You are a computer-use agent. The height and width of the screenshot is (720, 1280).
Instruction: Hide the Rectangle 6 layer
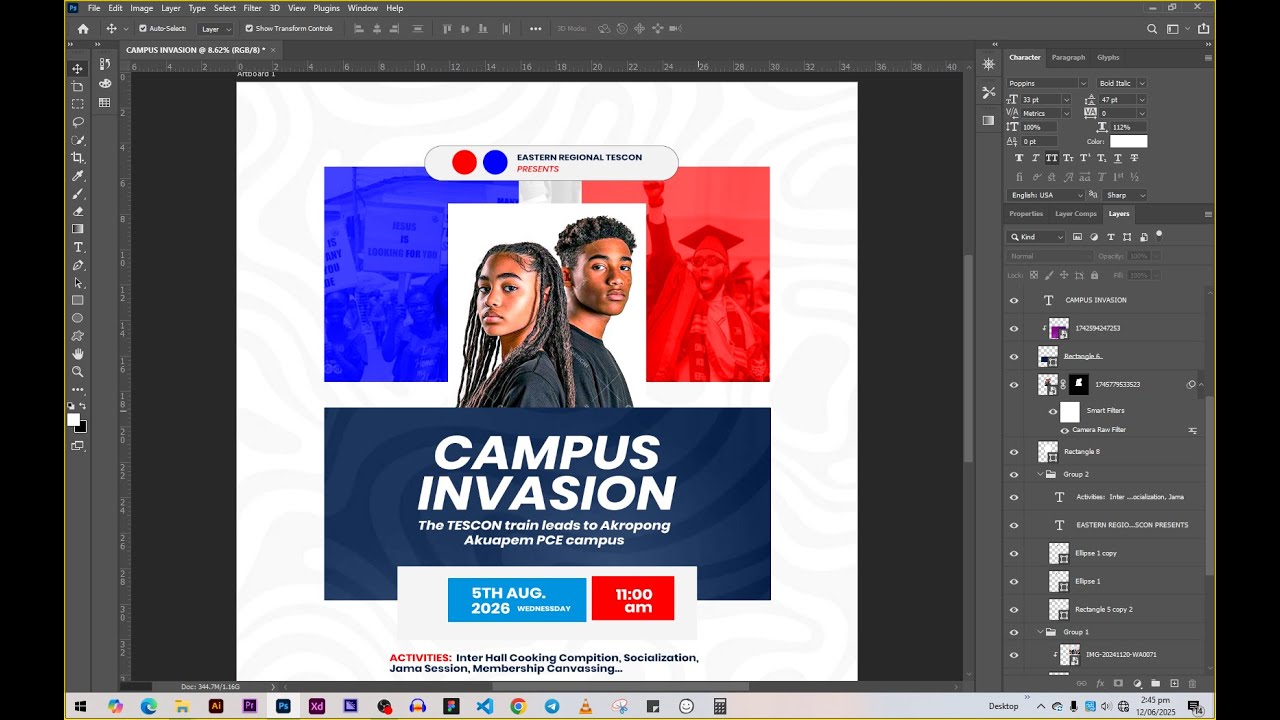pyautogui.click(x=1014, y=357)
